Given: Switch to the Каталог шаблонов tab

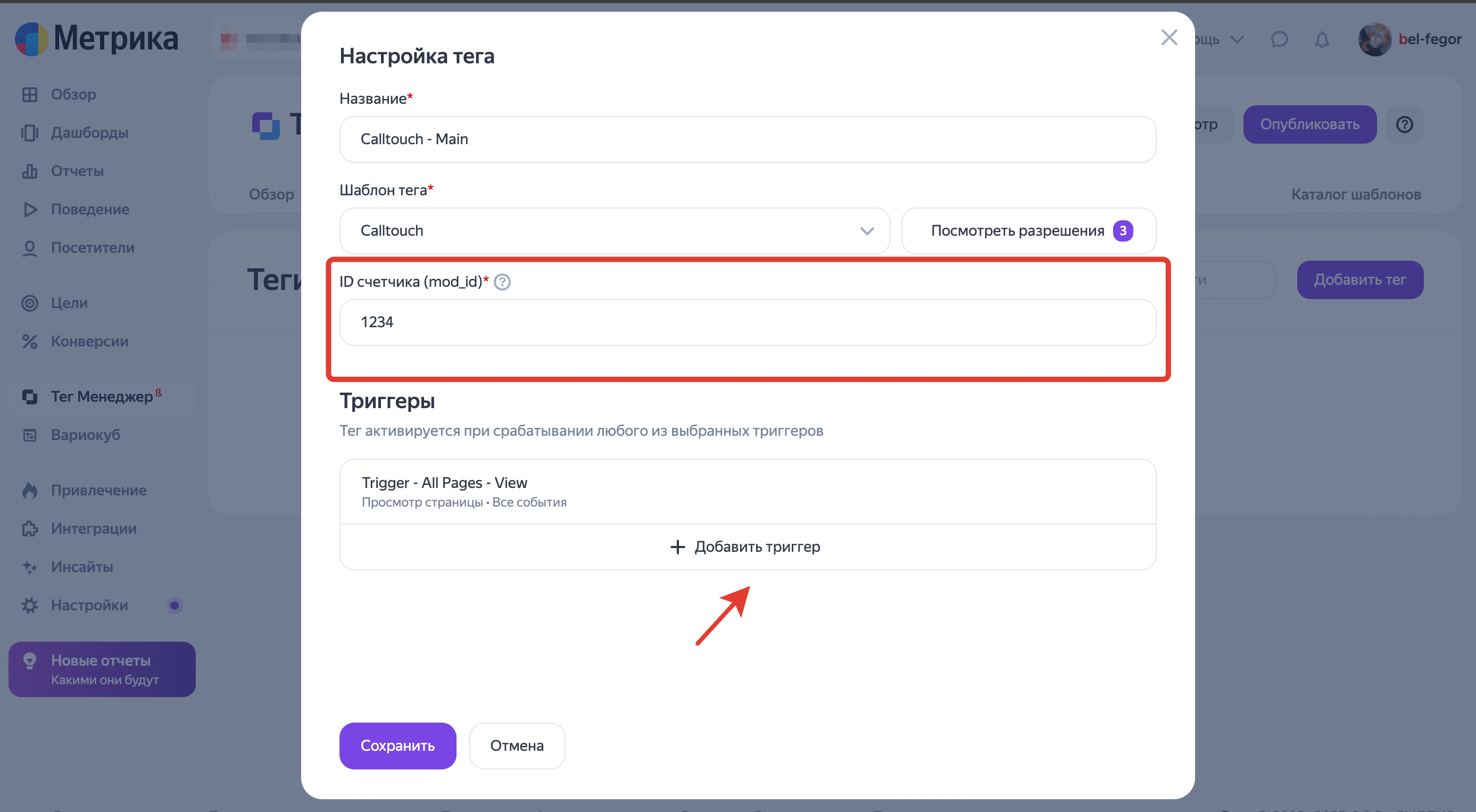Looking at the screenshot, I should [x=1355, y=194].
